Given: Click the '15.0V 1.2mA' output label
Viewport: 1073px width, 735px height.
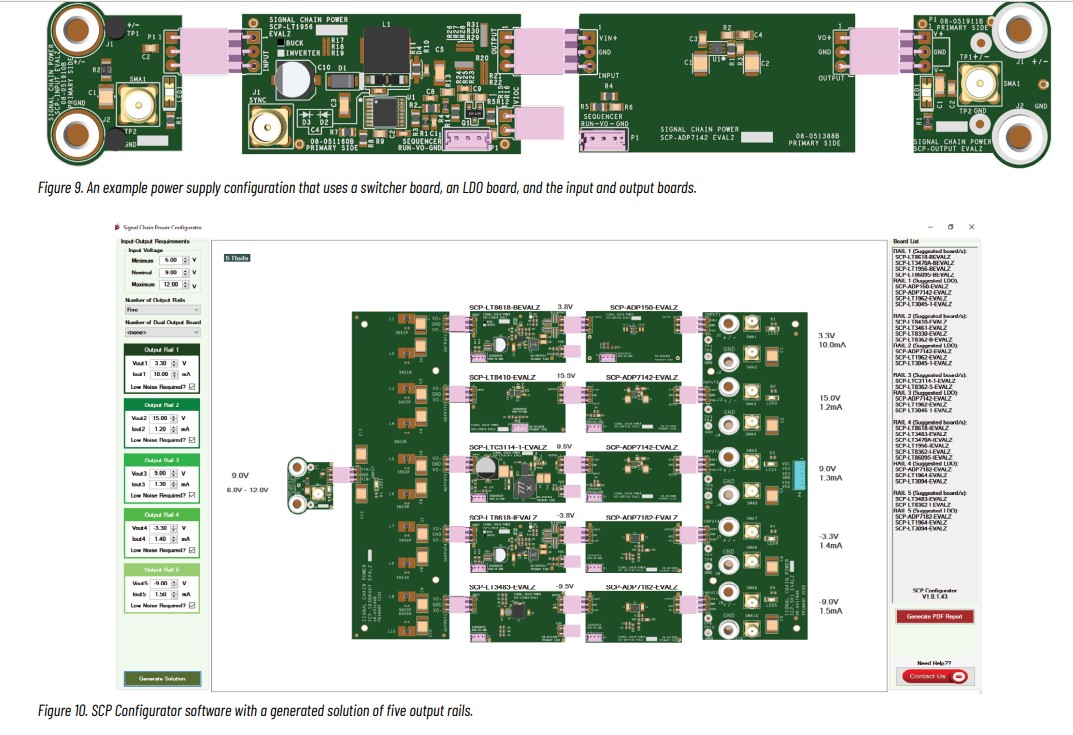Looking at the screenshot, I should [831, 402].
